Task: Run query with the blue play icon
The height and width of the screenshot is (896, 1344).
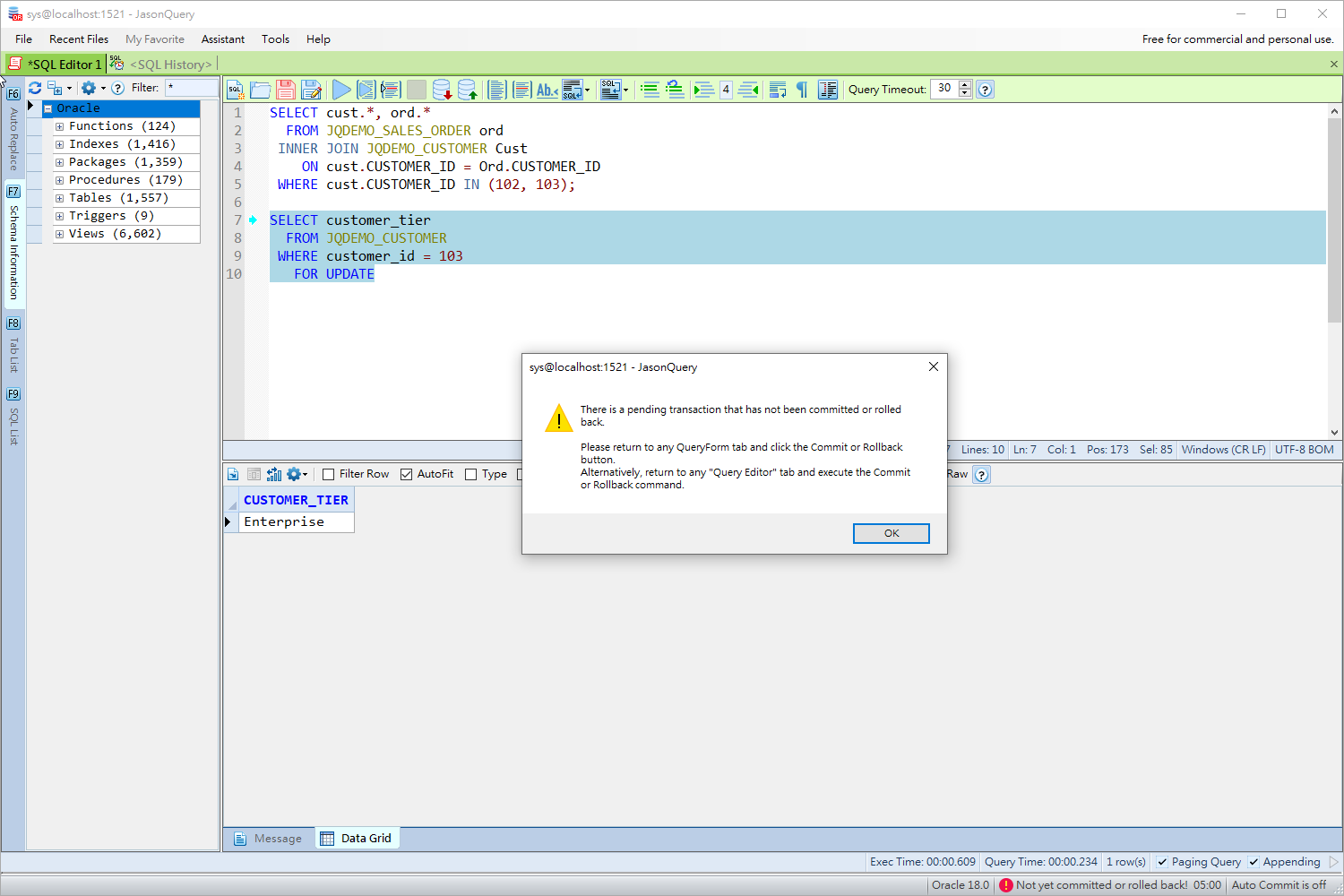Action: 341,90
